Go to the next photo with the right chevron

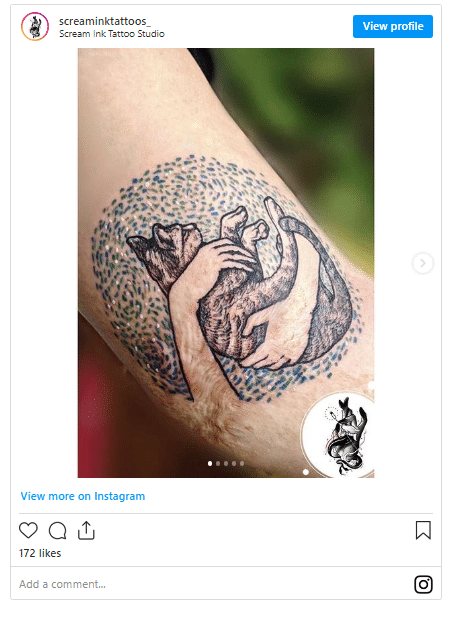tap(423, 263)
